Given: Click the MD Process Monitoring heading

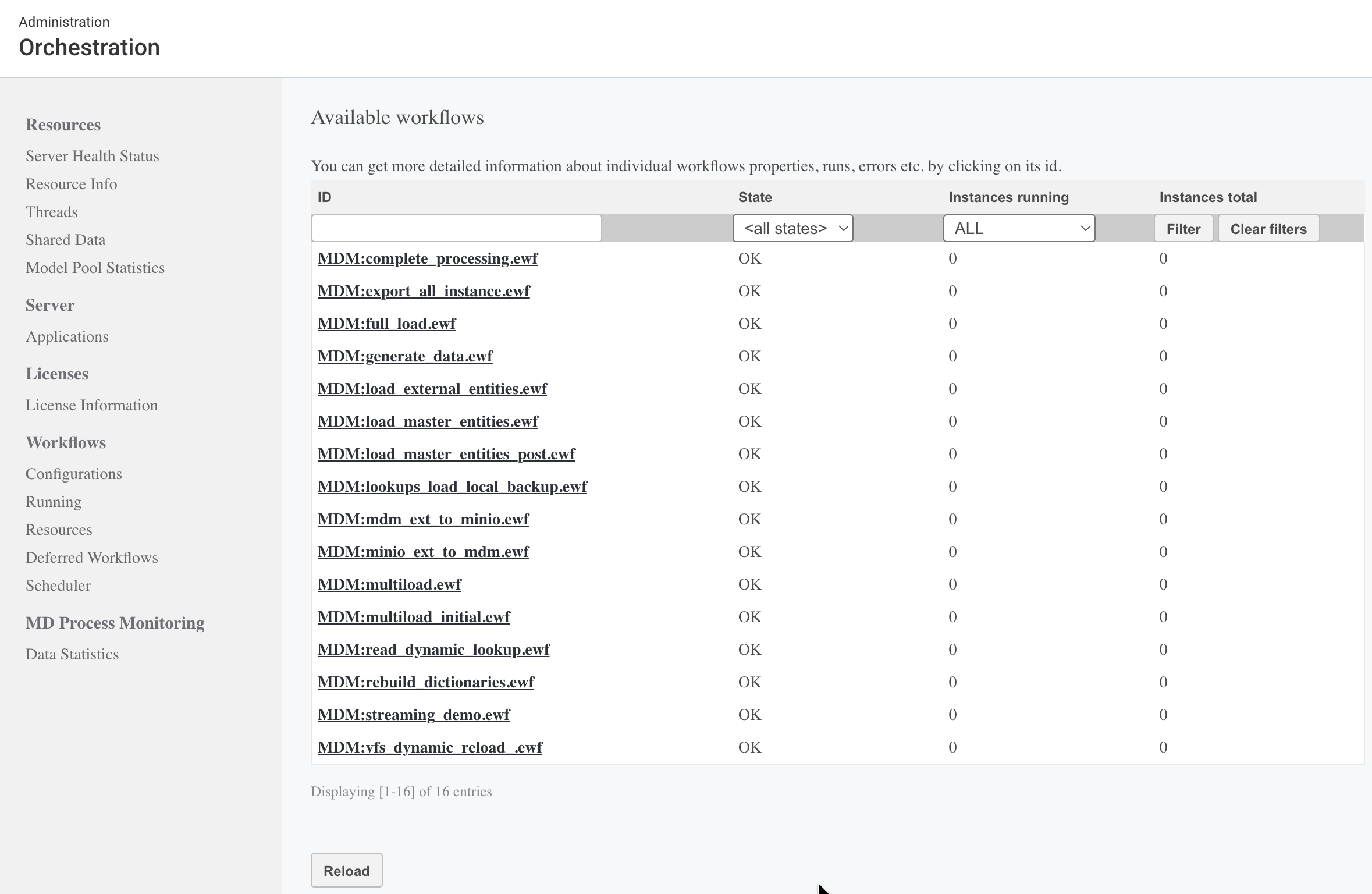Looking at the screenshot, I should 115,623.
